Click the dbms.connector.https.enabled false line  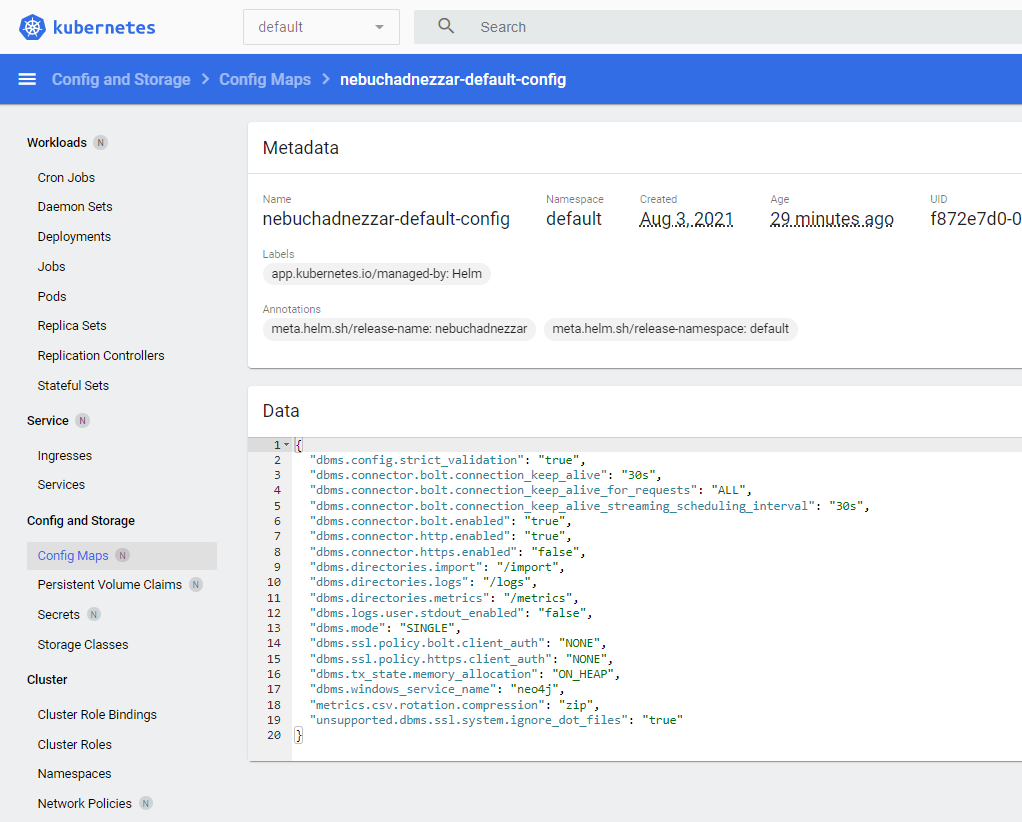(x=448, y=552)
